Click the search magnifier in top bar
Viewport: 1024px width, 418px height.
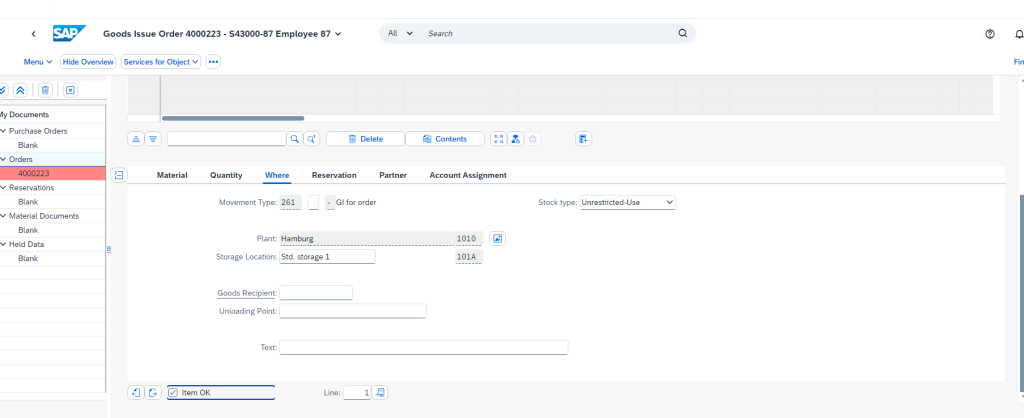682,33
